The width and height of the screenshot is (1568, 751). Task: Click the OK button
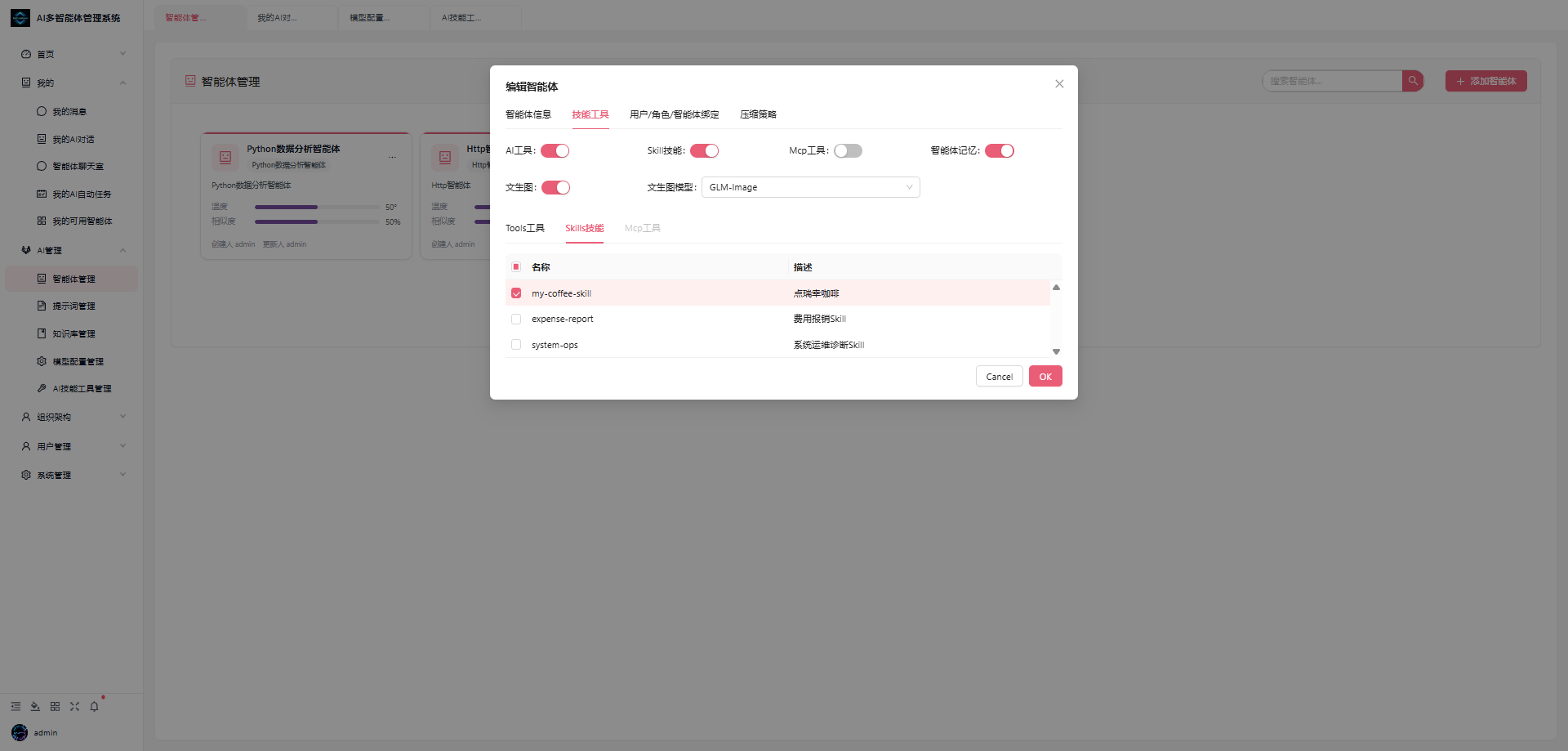point(1045,376)
